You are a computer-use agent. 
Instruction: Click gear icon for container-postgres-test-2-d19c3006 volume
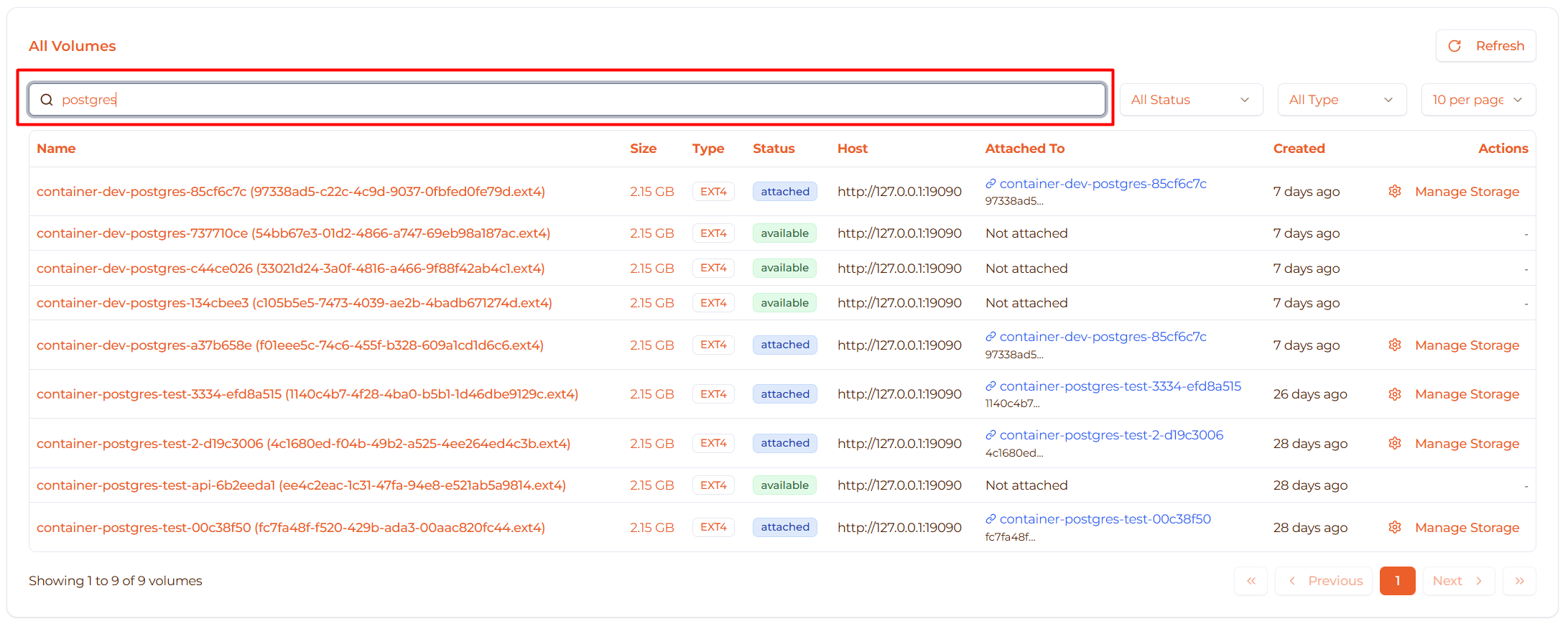click(1394, 444)
